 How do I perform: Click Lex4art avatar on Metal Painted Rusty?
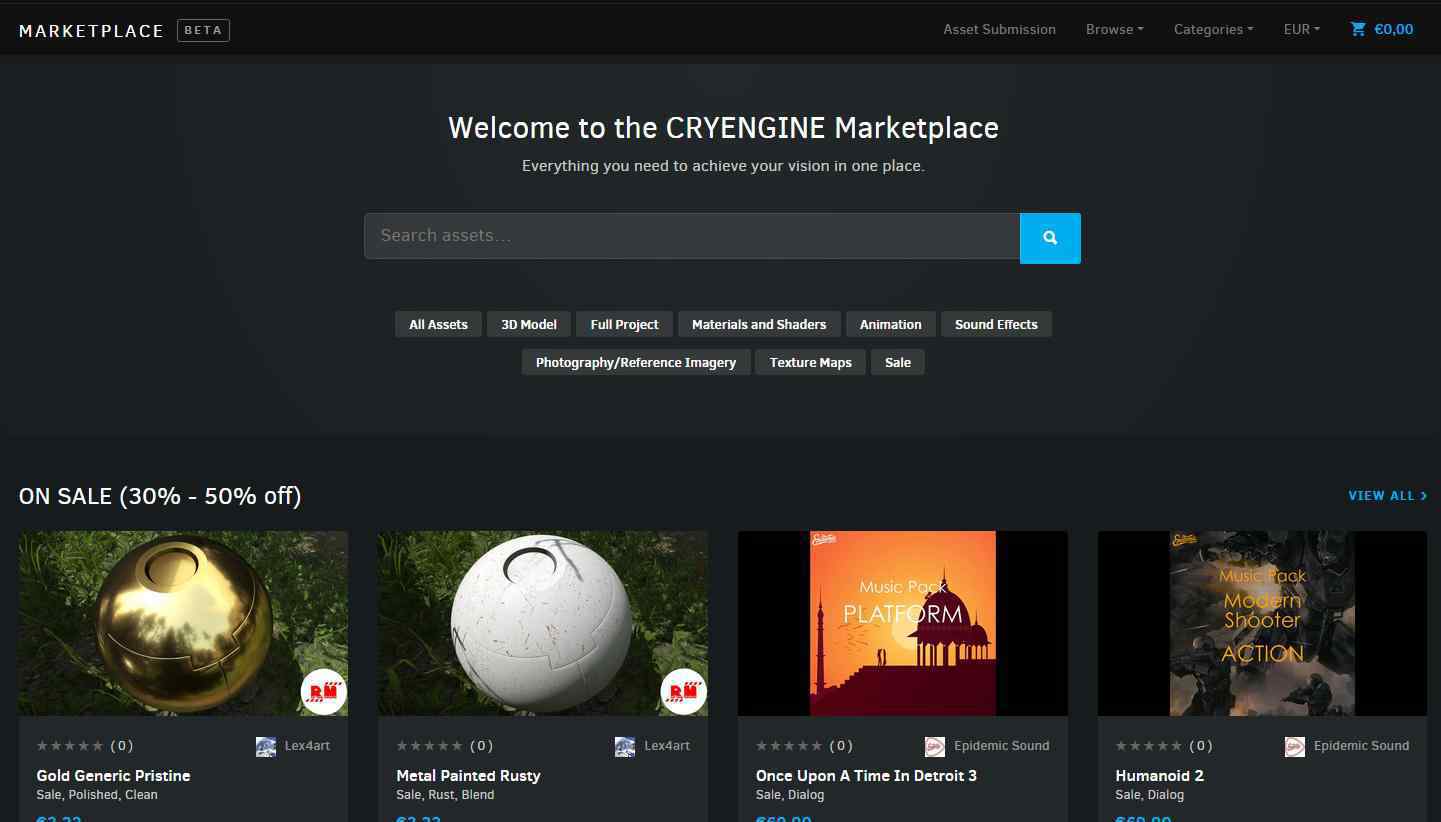(x=625, y=746)
